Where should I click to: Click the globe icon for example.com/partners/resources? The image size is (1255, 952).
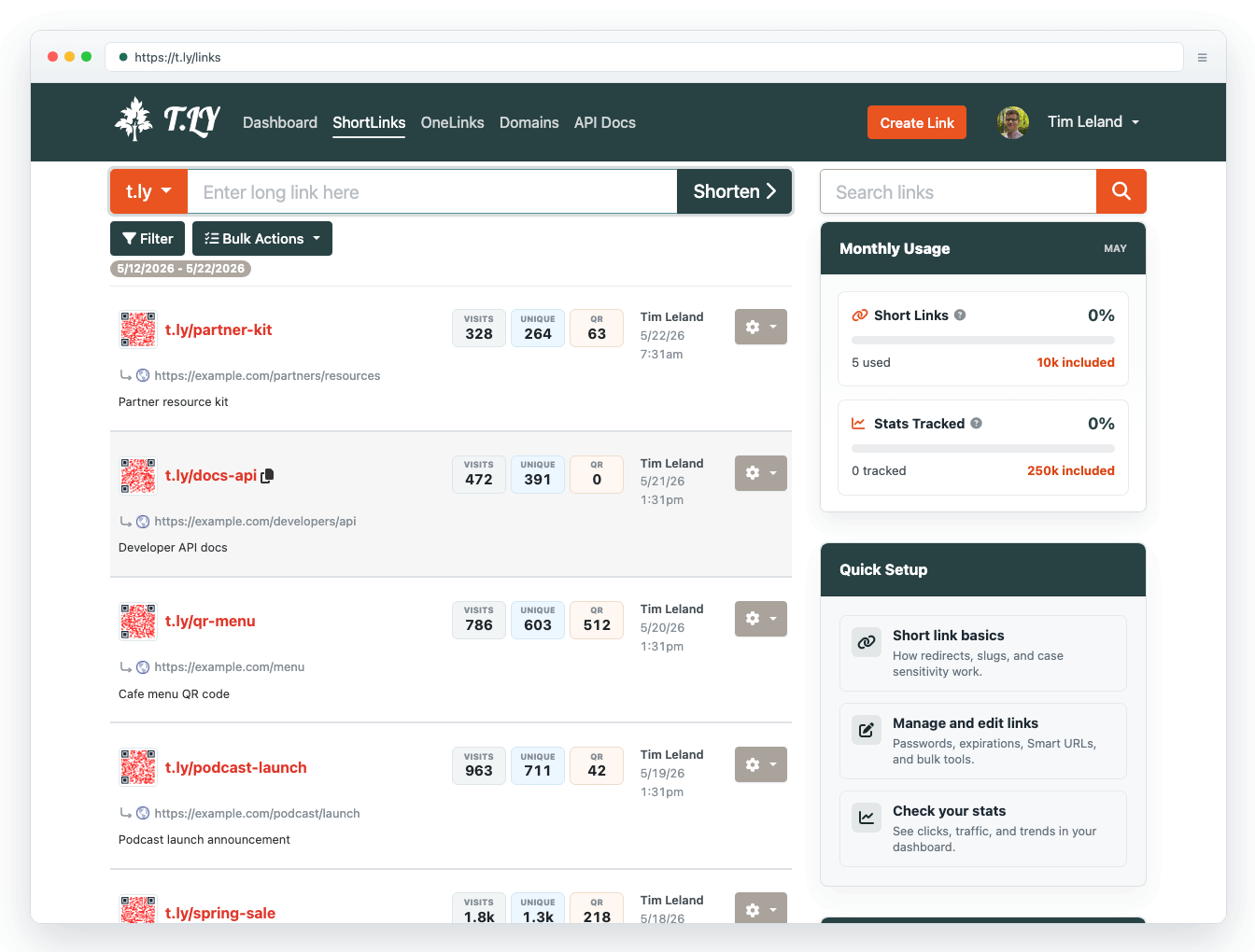(x=143, y=375)
